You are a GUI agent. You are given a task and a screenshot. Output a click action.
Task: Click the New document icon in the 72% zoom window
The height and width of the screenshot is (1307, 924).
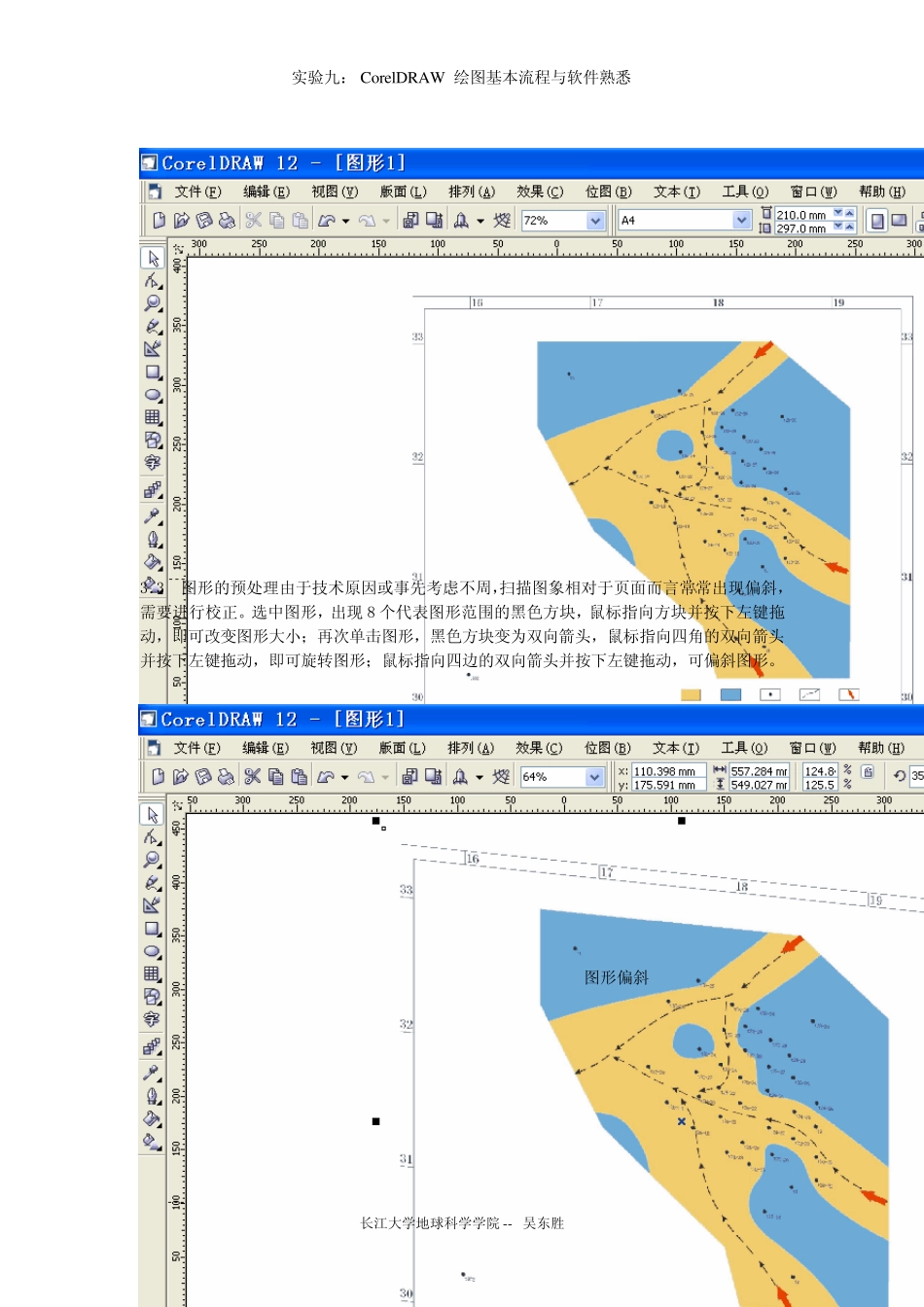point(159,221)
